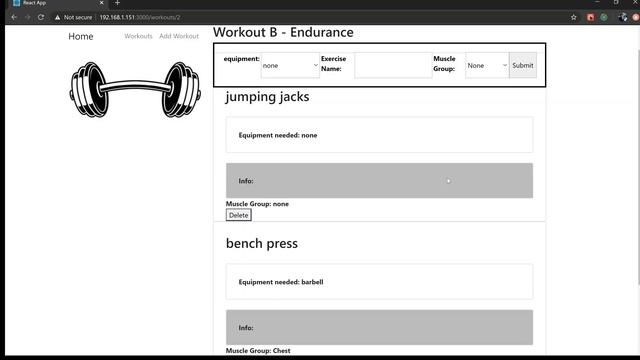The width and height of the screenshot is (640, 360).
Task: Click the Info box under bench press
Action: pyautogui.click(x=379, y=327)
